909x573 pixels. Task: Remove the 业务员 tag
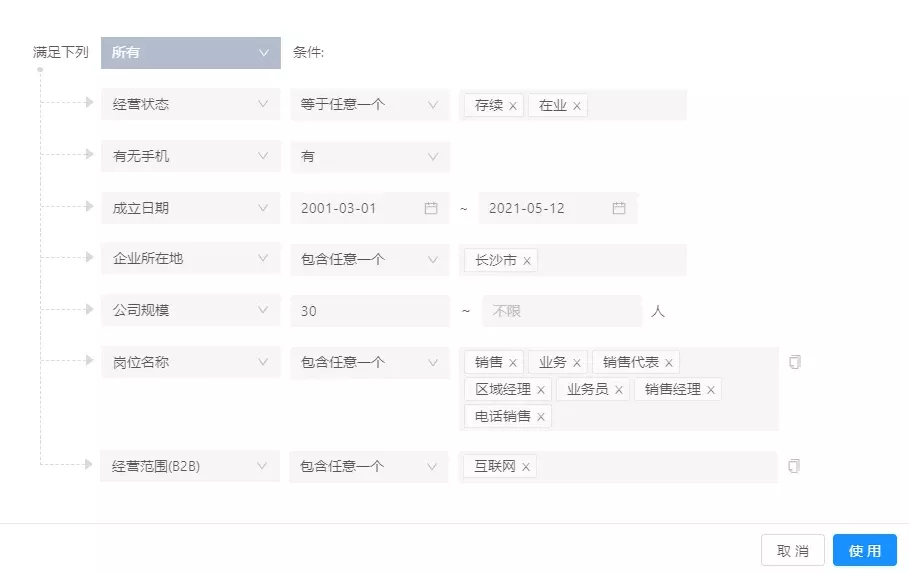(619, 390)
